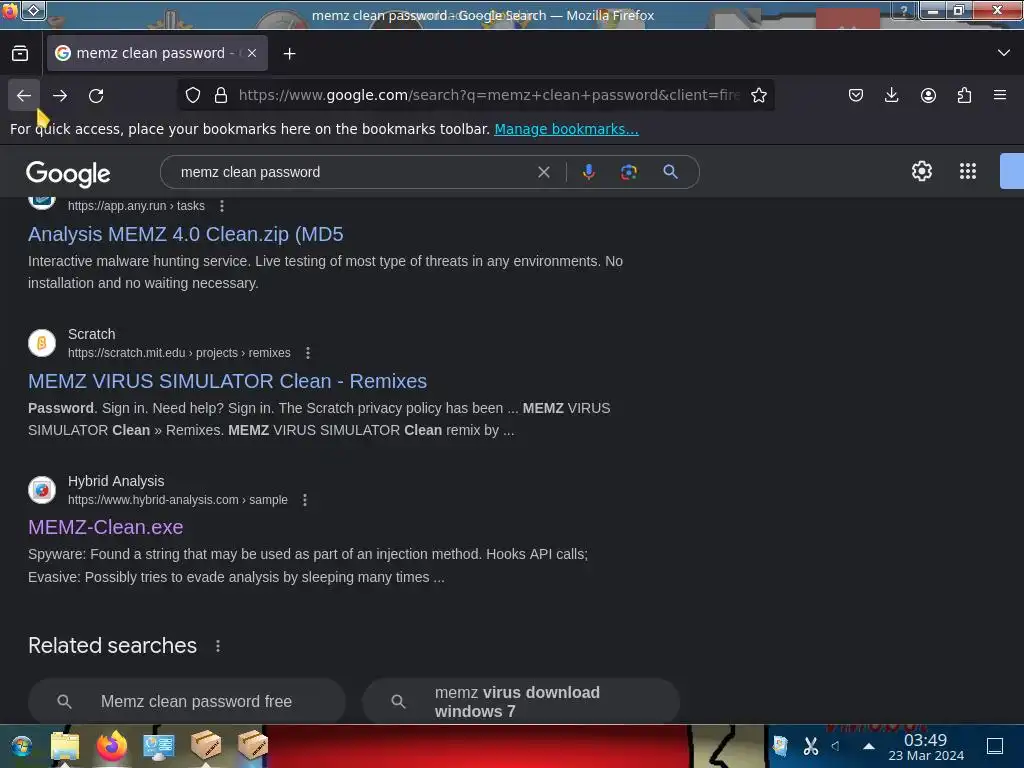
Task: Click volume speaker tray icon
Action: [835, 746]
